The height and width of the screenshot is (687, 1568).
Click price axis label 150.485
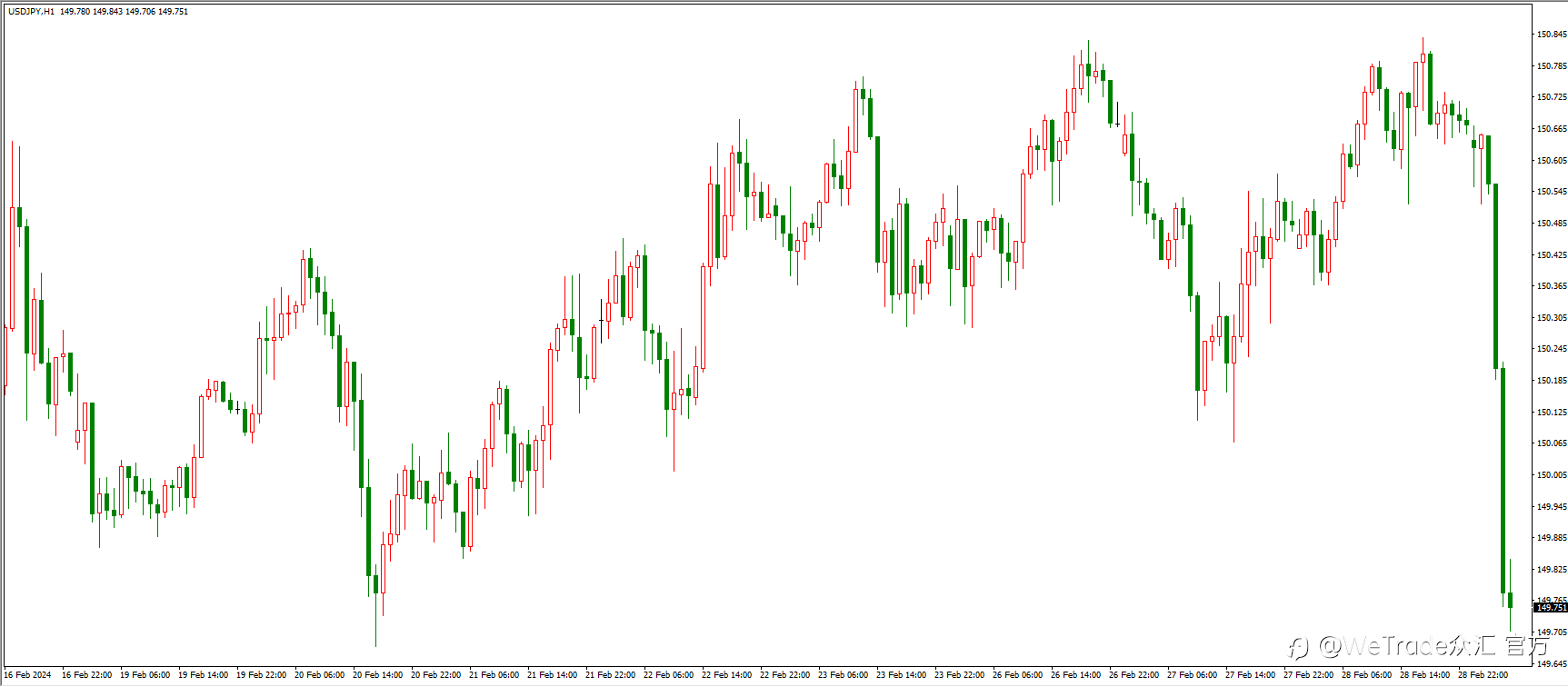coord(1552,224)
